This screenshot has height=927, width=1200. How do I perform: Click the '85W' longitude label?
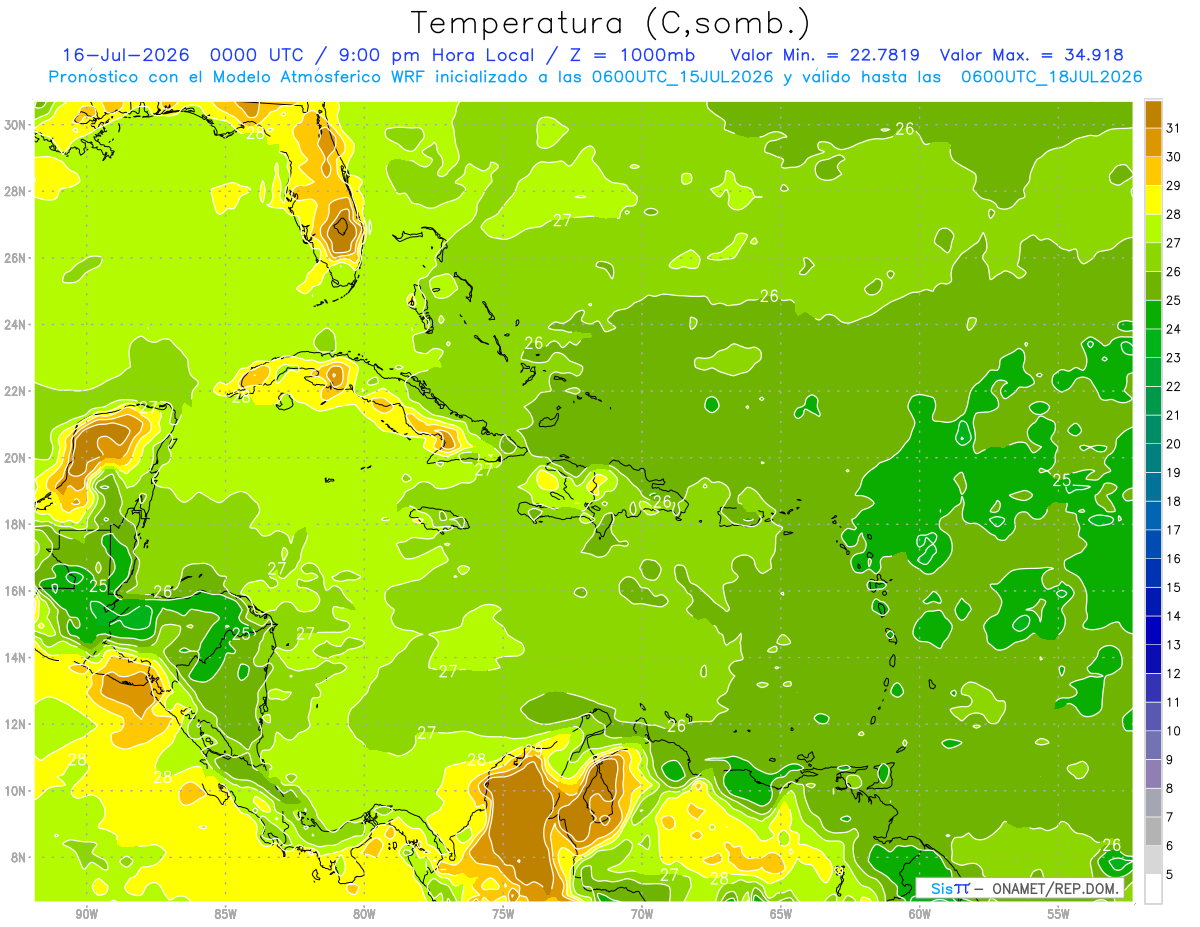click(225, 914)
